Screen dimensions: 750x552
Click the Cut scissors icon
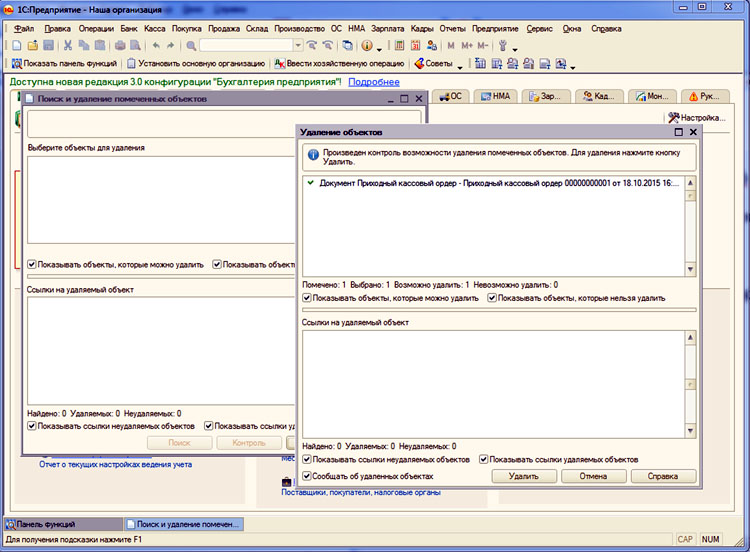tap(68, 45)
